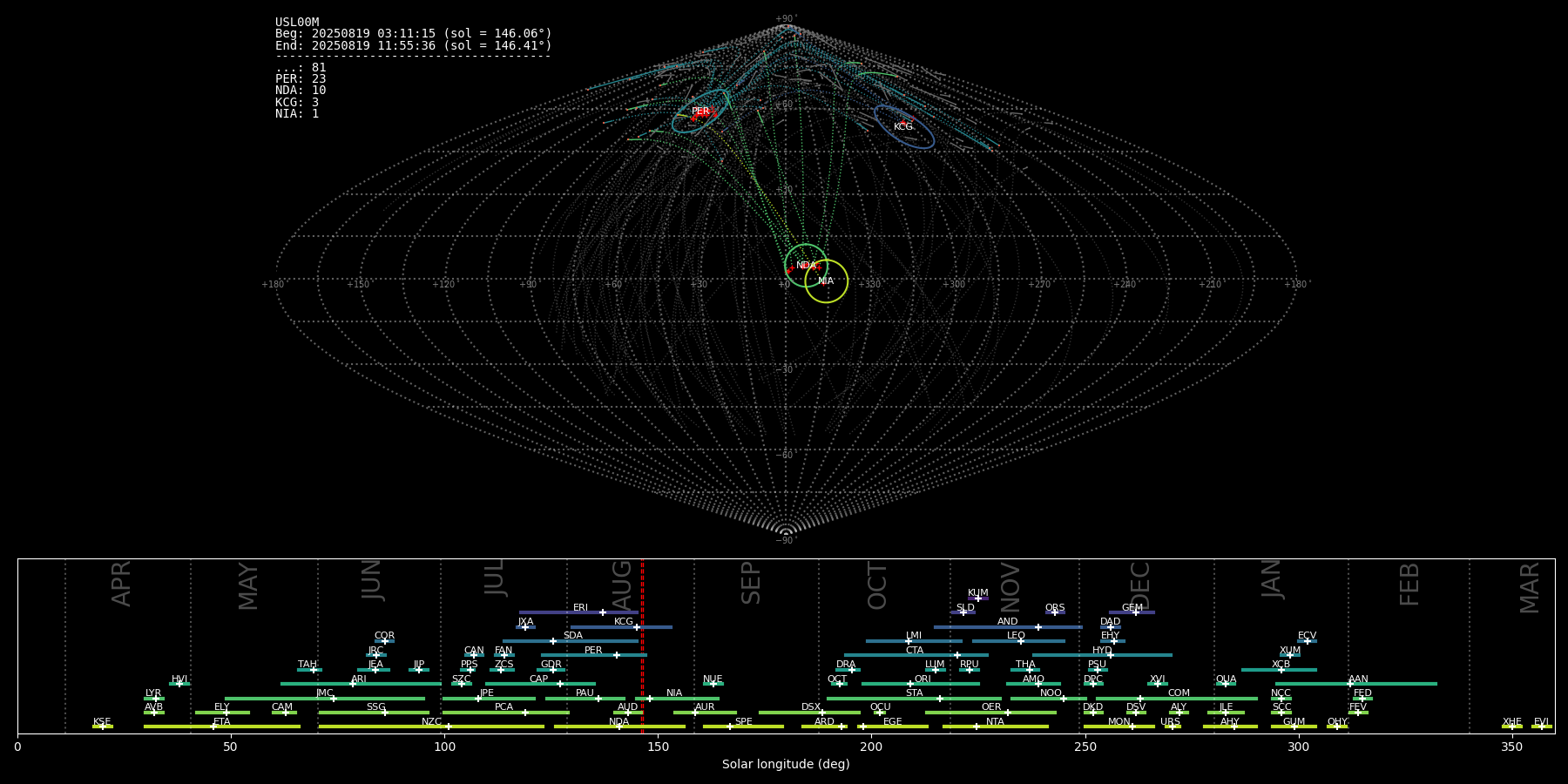This screenshot has height=784, width=1568.
Task: Click the AUD shower label
Action: (x=627, y=707)
